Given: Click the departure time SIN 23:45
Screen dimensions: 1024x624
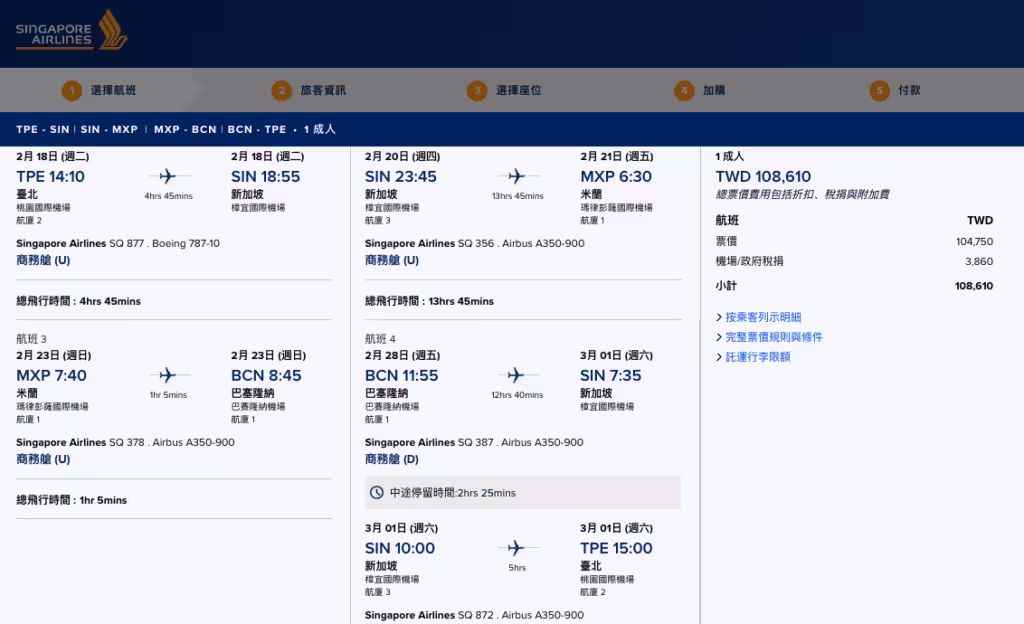Looking at the screenshot, I should (400, 176).
